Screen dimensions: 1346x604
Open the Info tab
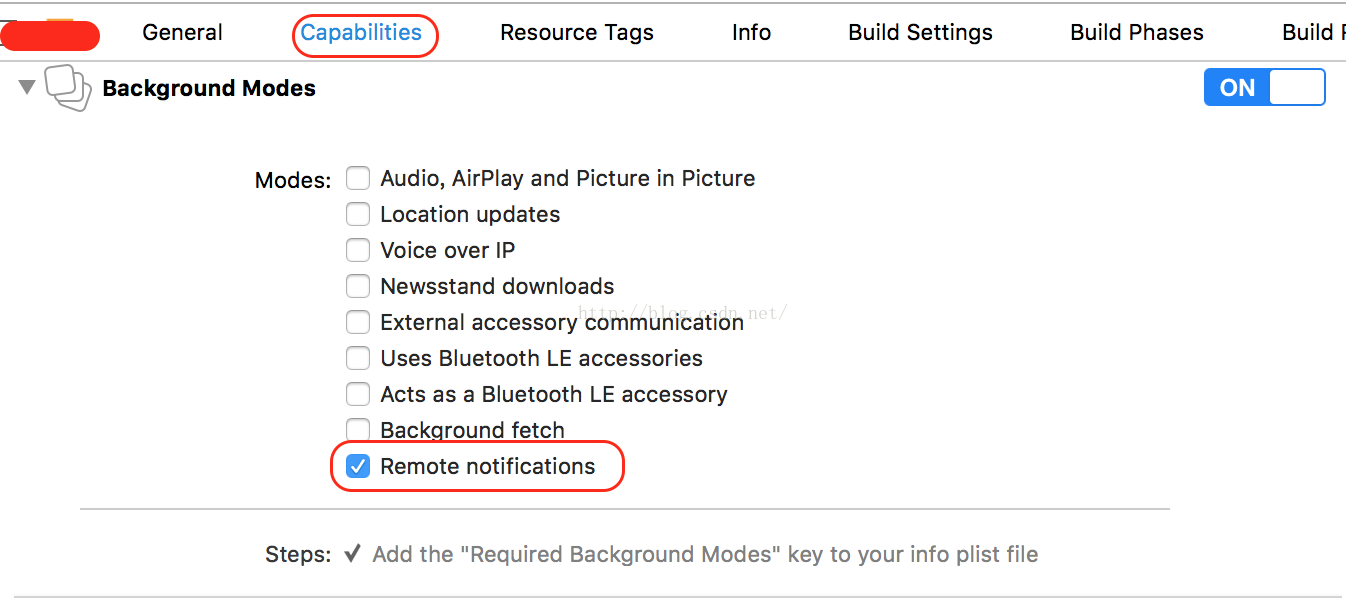(751, 33)
